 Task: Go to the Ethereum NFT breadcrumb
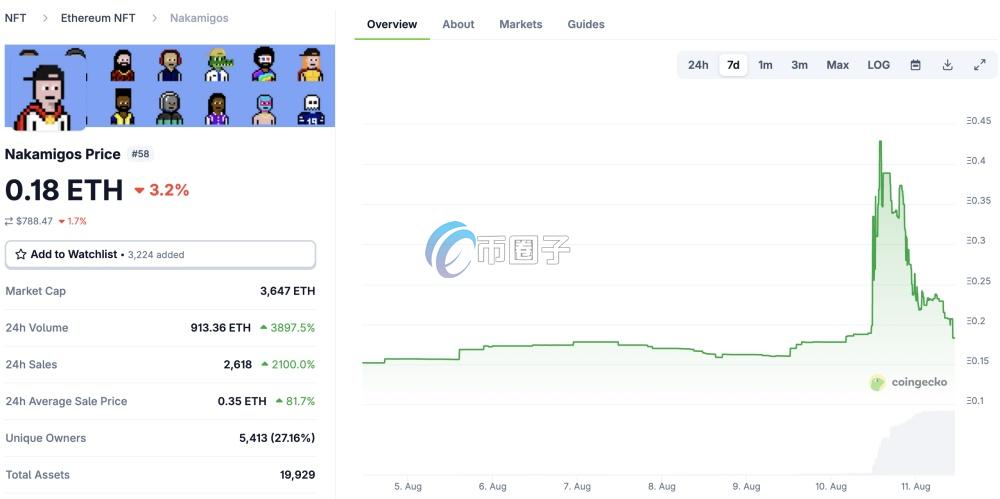pos(98,18)
